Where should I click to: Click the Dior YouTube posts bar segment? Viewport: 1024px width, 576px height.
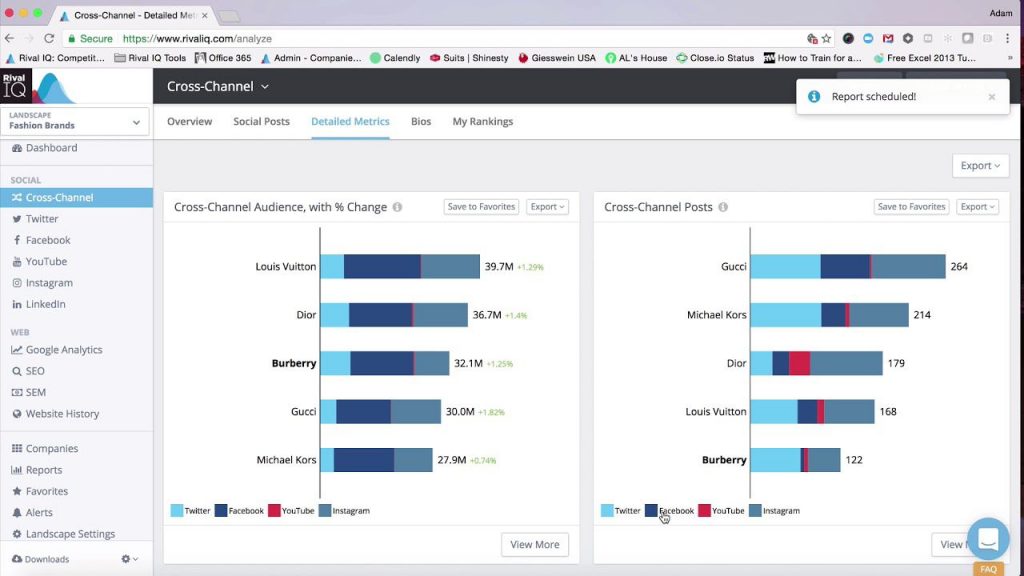(799, 363)
